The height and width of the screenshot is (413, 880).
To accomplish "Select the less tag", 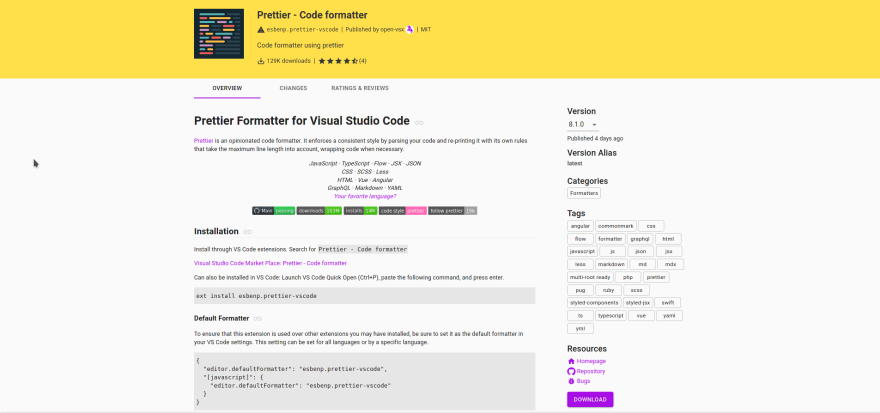I will [580, 264].
